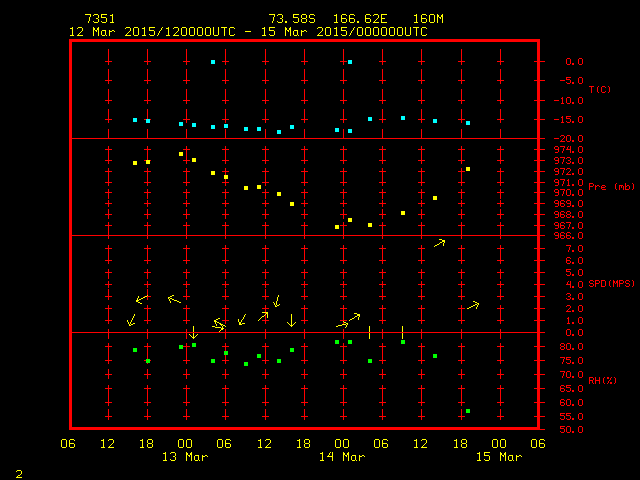Click the page number 2 at bottom left
This screenshot has height=480, width=640.
pos(19,471)
